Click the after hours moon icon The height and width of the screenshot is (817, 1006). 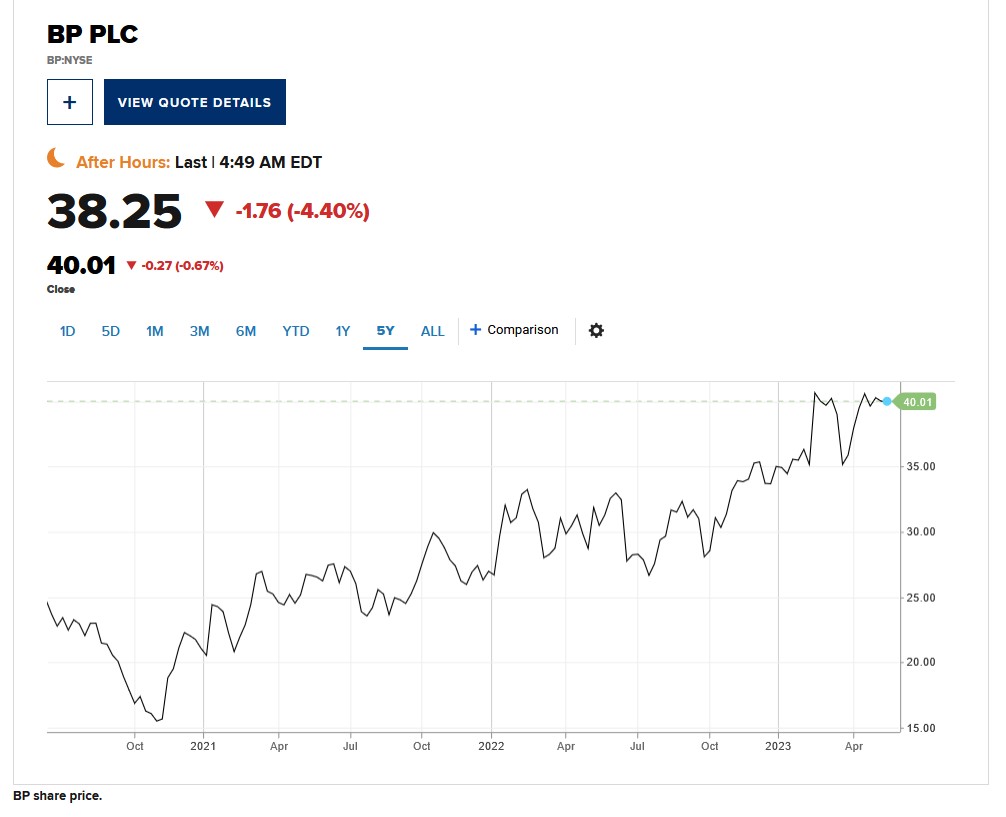[56, 158]
